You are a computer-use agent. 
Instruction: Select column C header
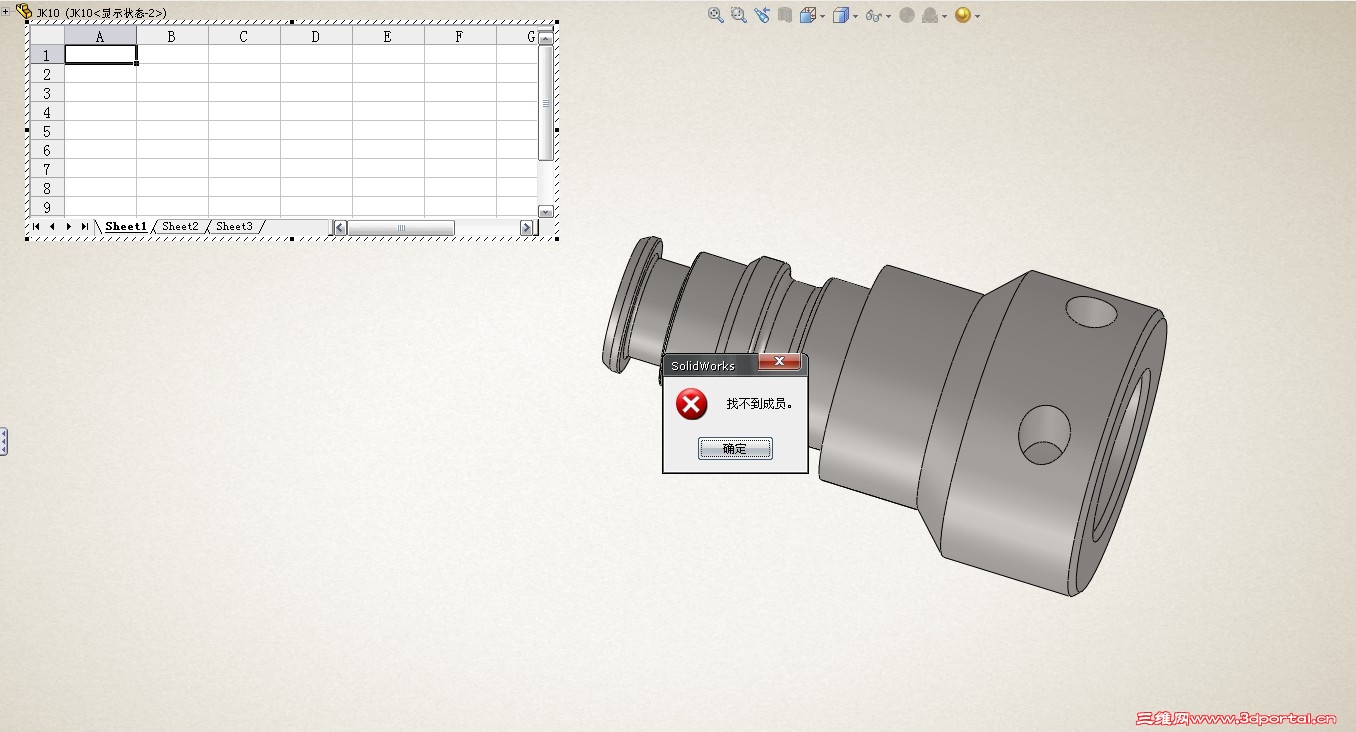(245, 36)
